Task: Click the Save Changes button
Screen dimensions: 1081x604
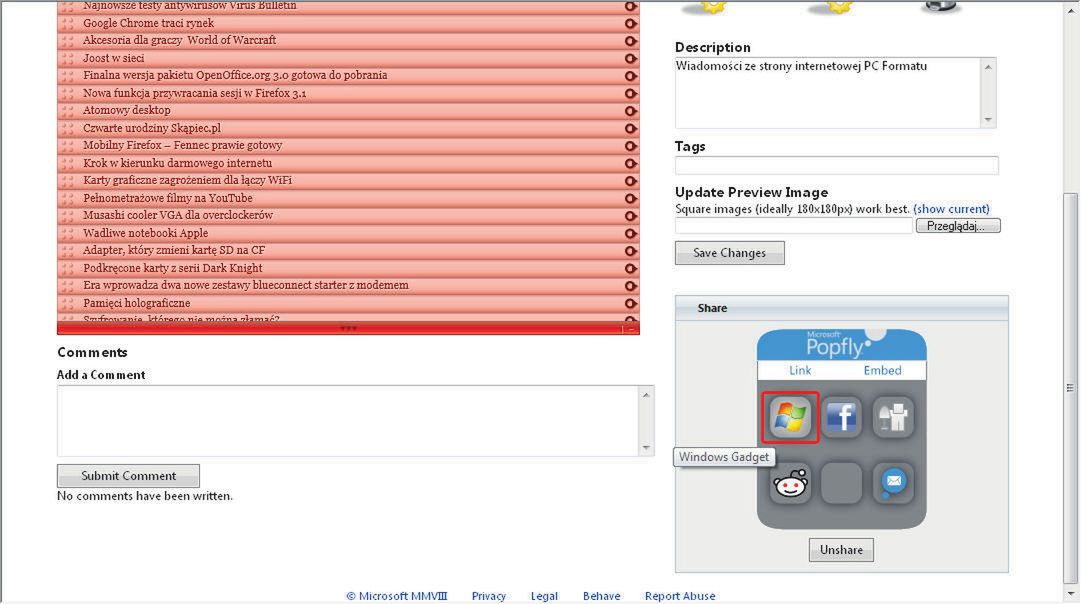Action: [729, 253]
